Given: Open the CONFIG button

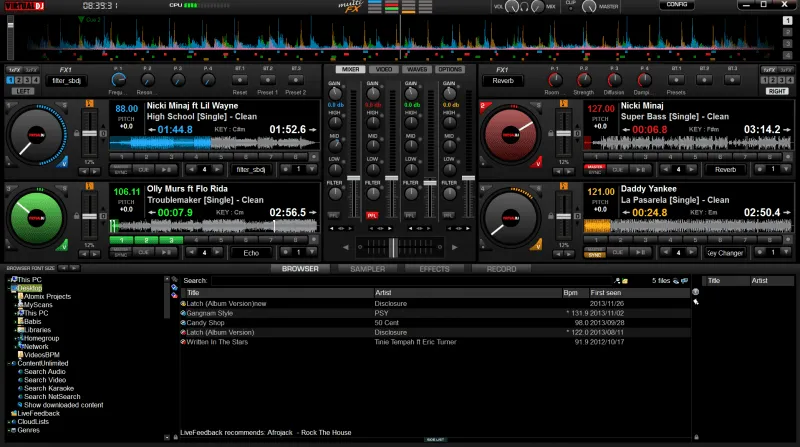Looking at the screenshot, I should coord(677,5).
